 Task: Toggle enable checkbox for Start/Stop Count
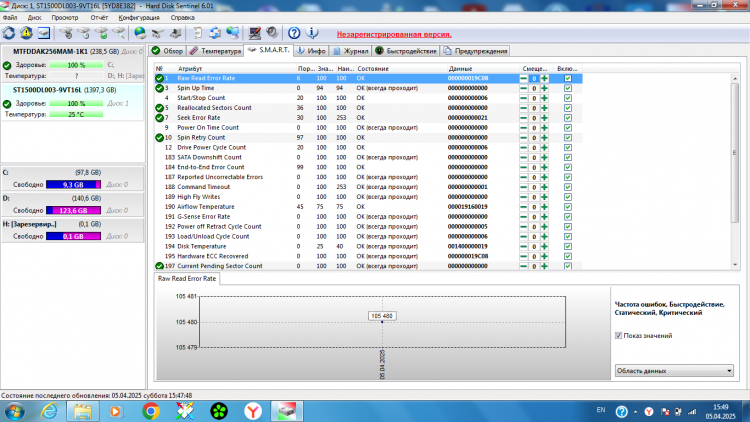(x=568, y=98)
